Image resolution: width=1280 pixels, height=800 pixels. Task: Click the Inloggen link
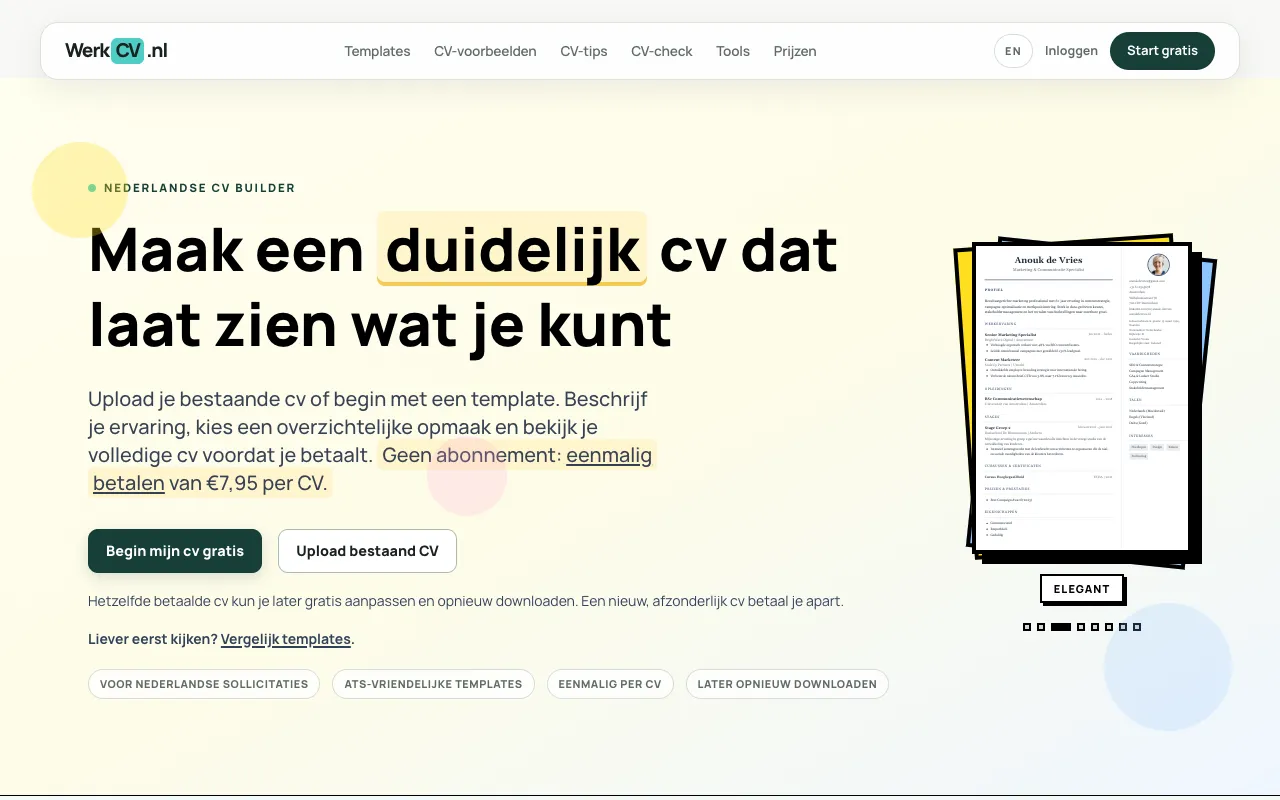click(1071, 51)
